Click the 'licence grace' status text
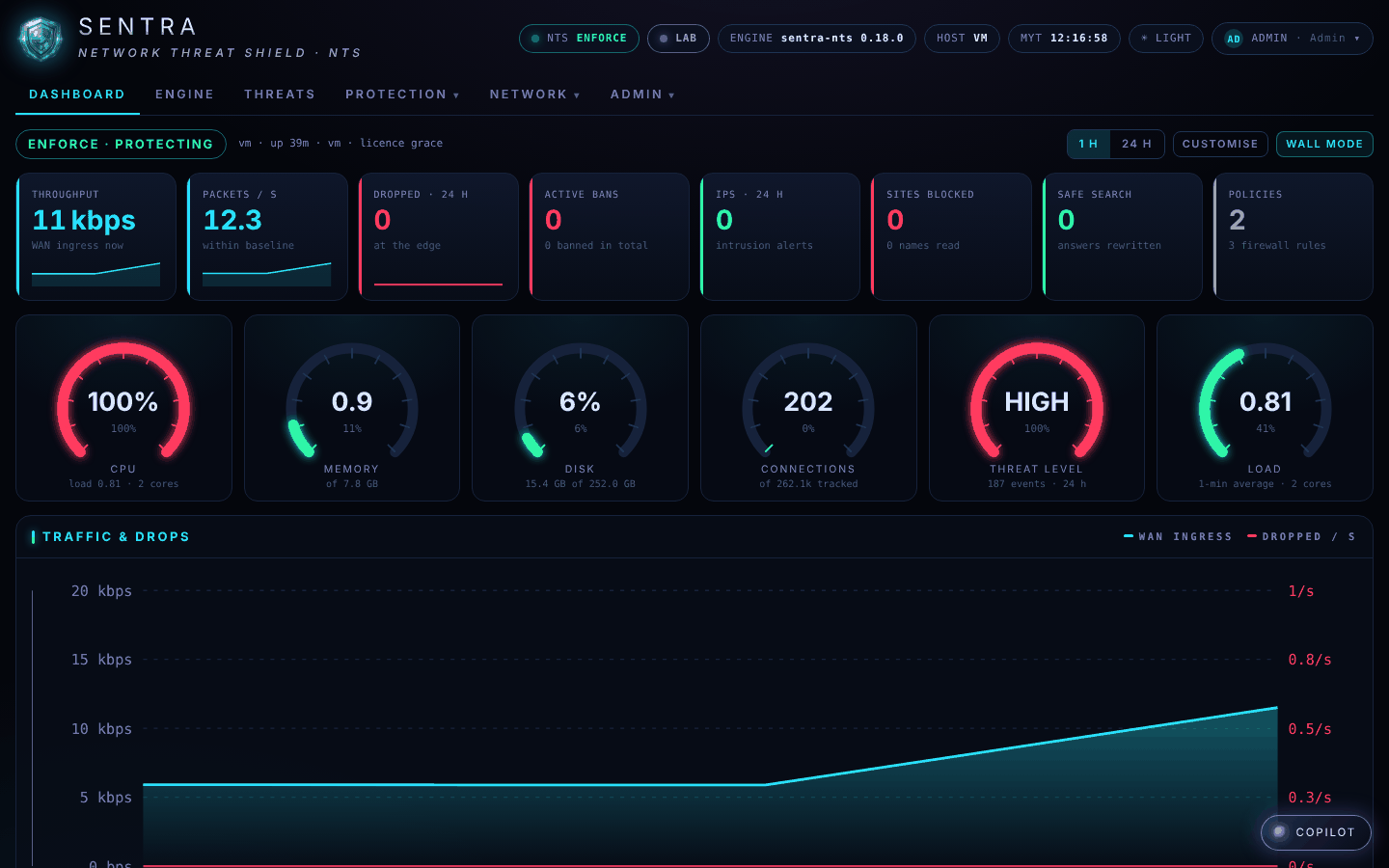1389x868 pixels. coord(401,144)
